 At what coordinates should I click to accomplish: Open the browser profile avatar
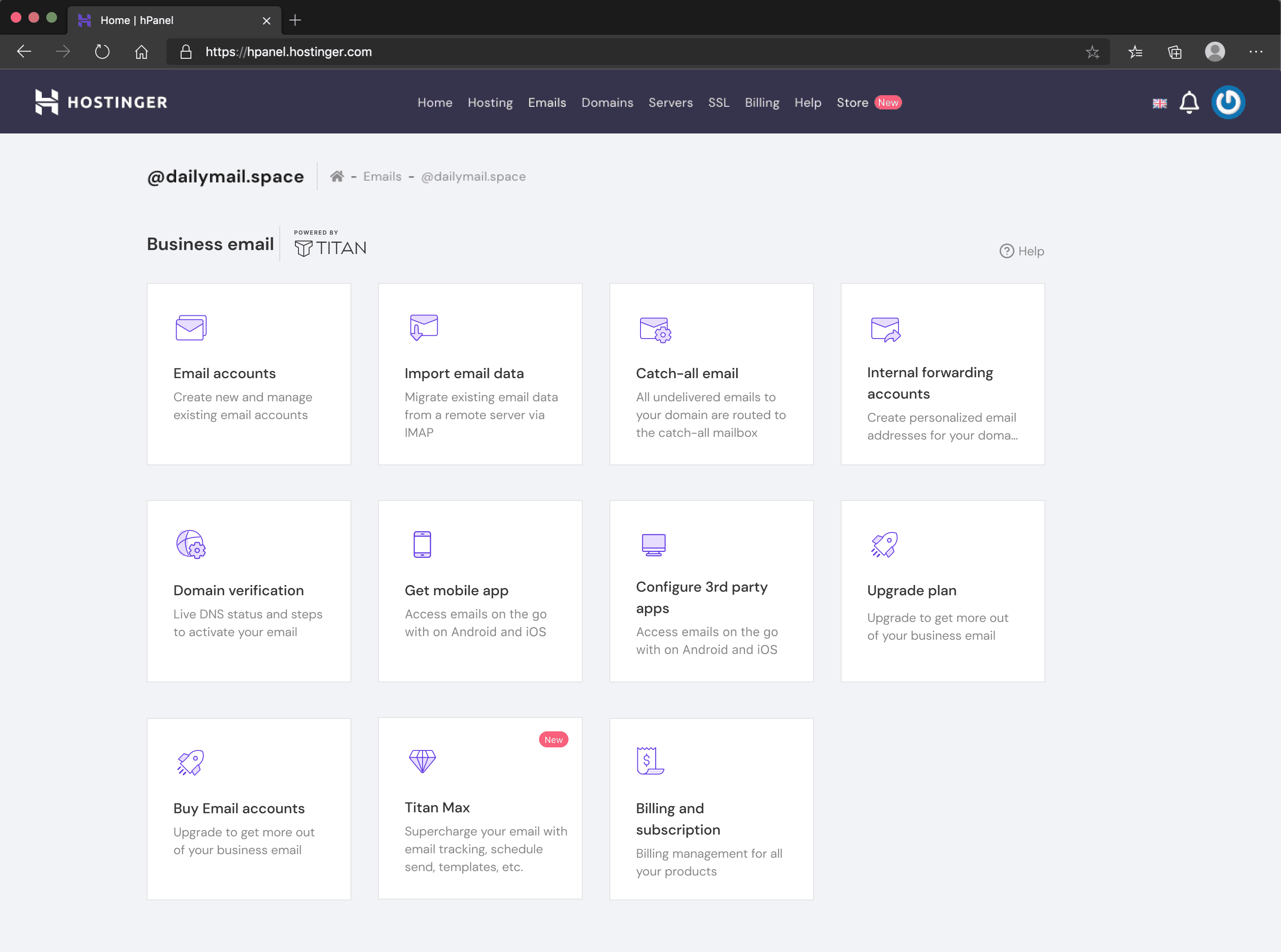(x=1215, y=52)
